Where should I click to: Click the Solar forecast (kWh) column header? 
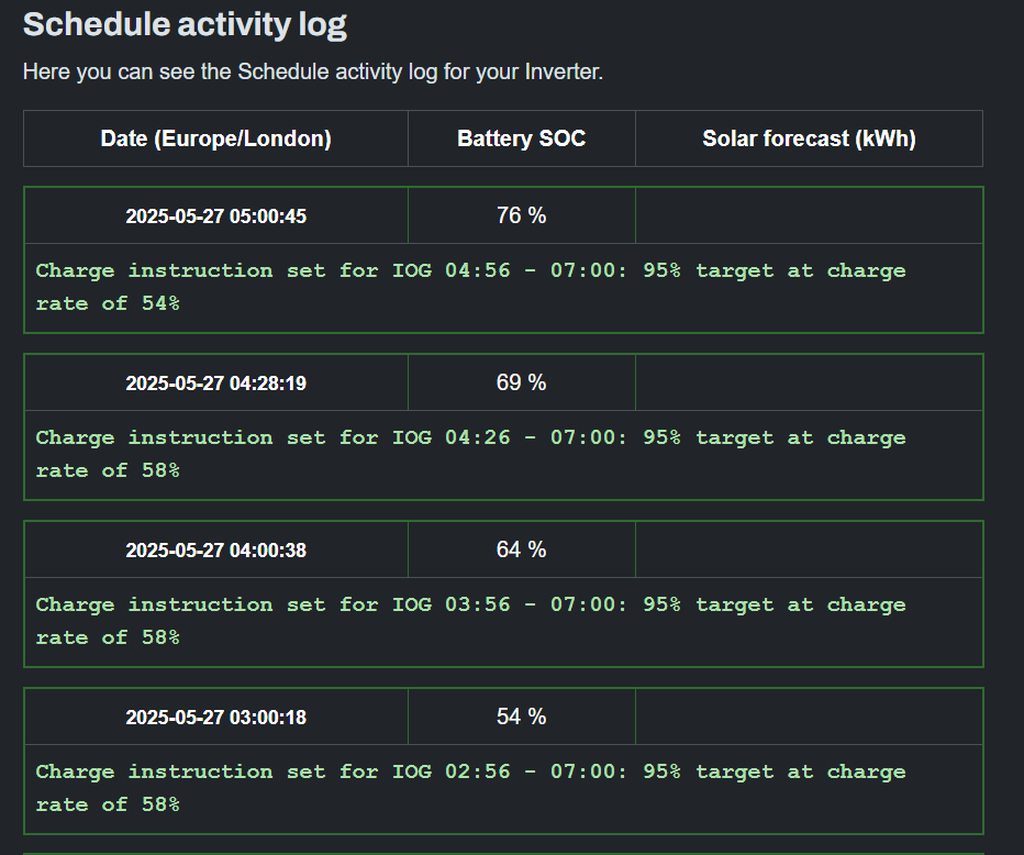click(x=809, y=139)
